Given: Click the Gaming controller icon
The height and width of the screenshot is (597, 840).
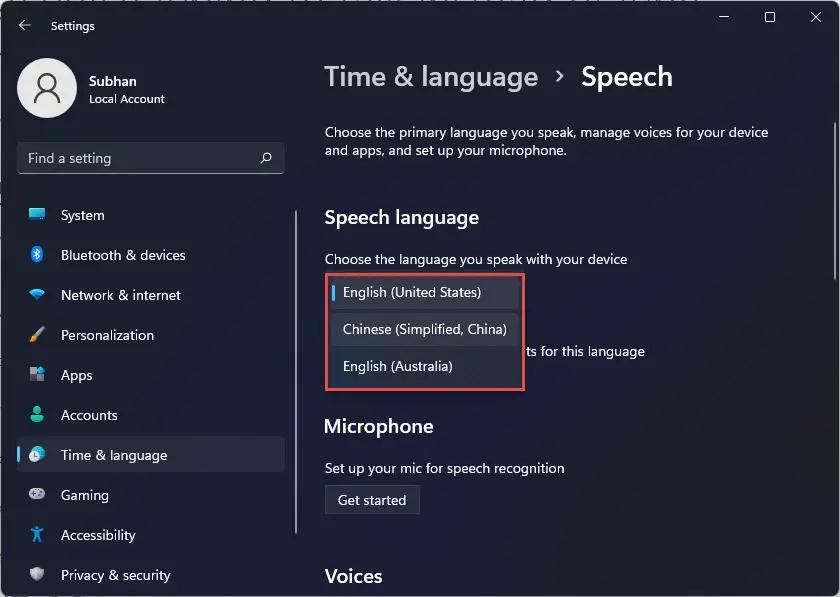Looking at the screenshot, I should [x=37, y=494].
